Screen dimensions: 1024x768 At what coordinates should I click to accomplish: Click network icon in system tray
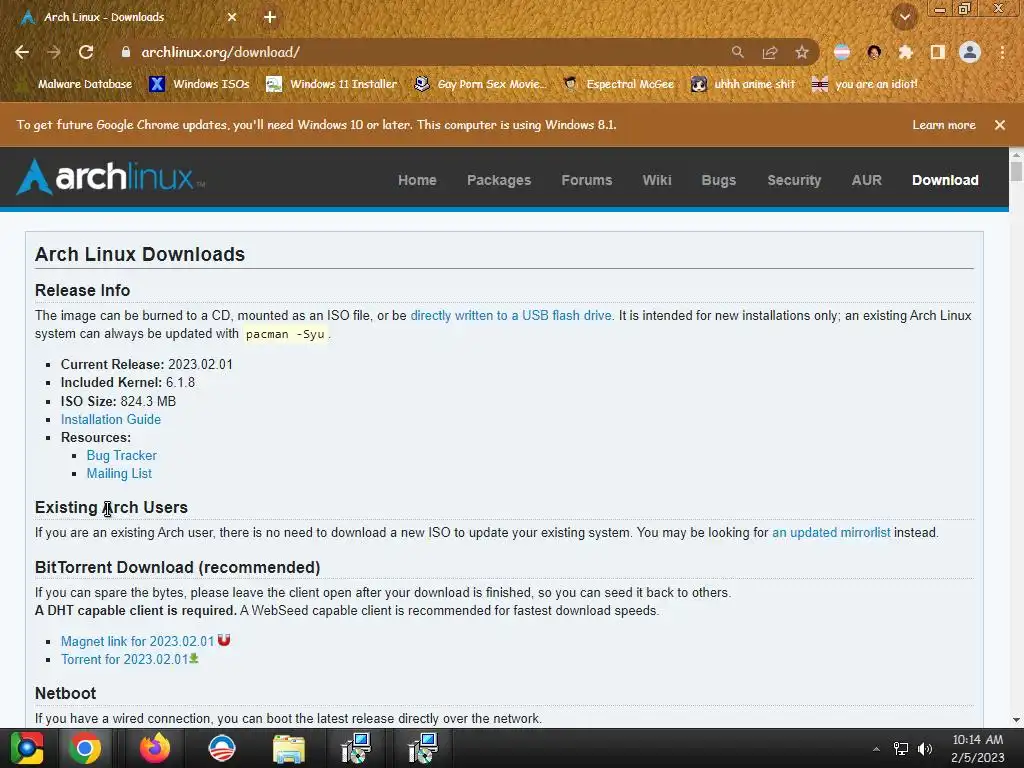[x=901, y=749]
